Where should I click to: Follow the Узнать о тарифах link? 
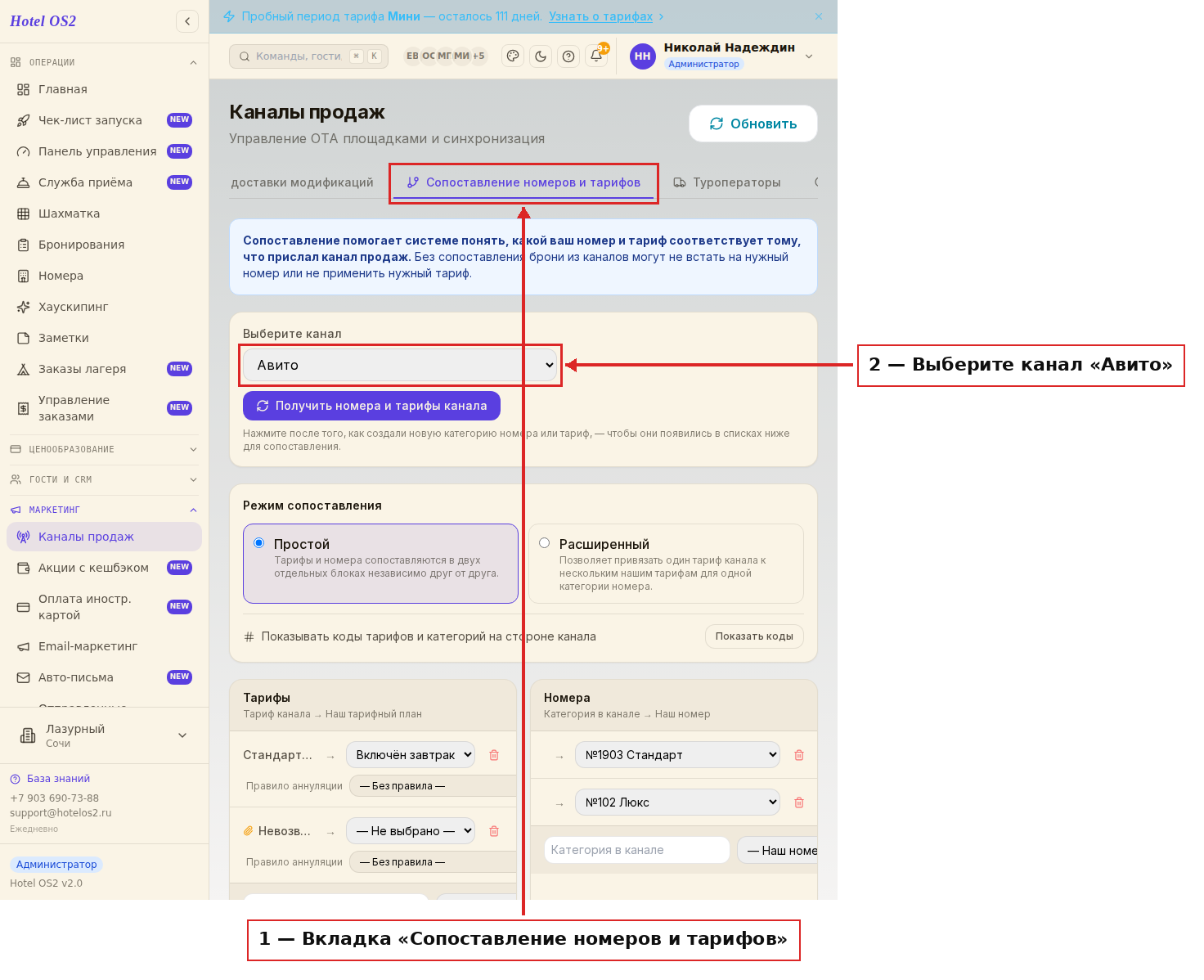pyautogui.click(x=601, y=16)
